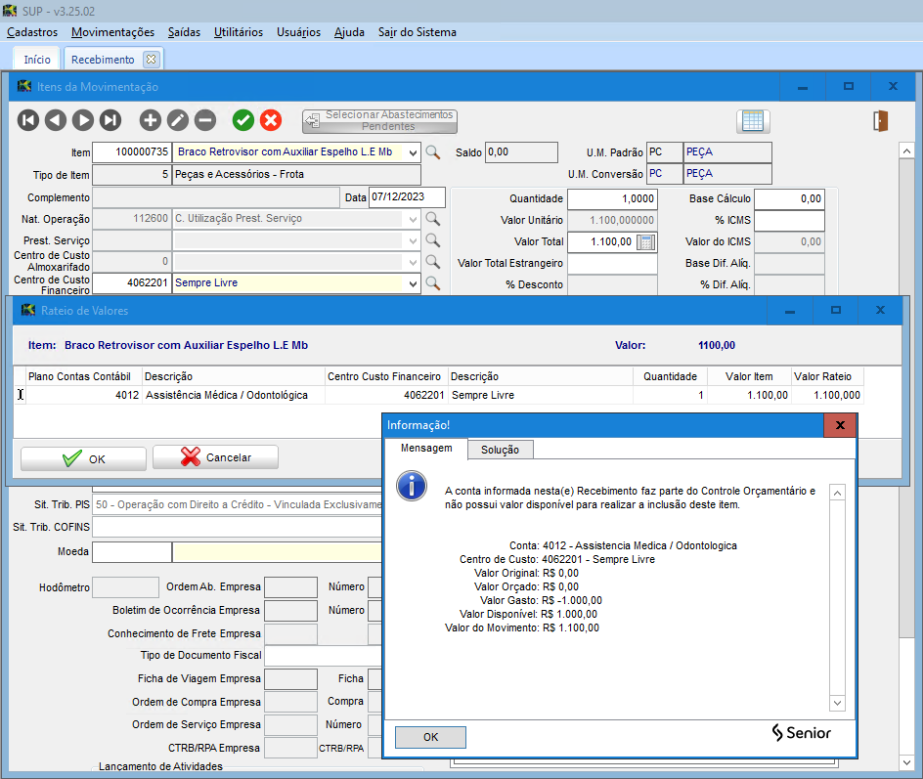Image resolution: width=923 pixels, height=779 pixels.
Task: Click the add new item plus icon
Action: pos(150,120)
